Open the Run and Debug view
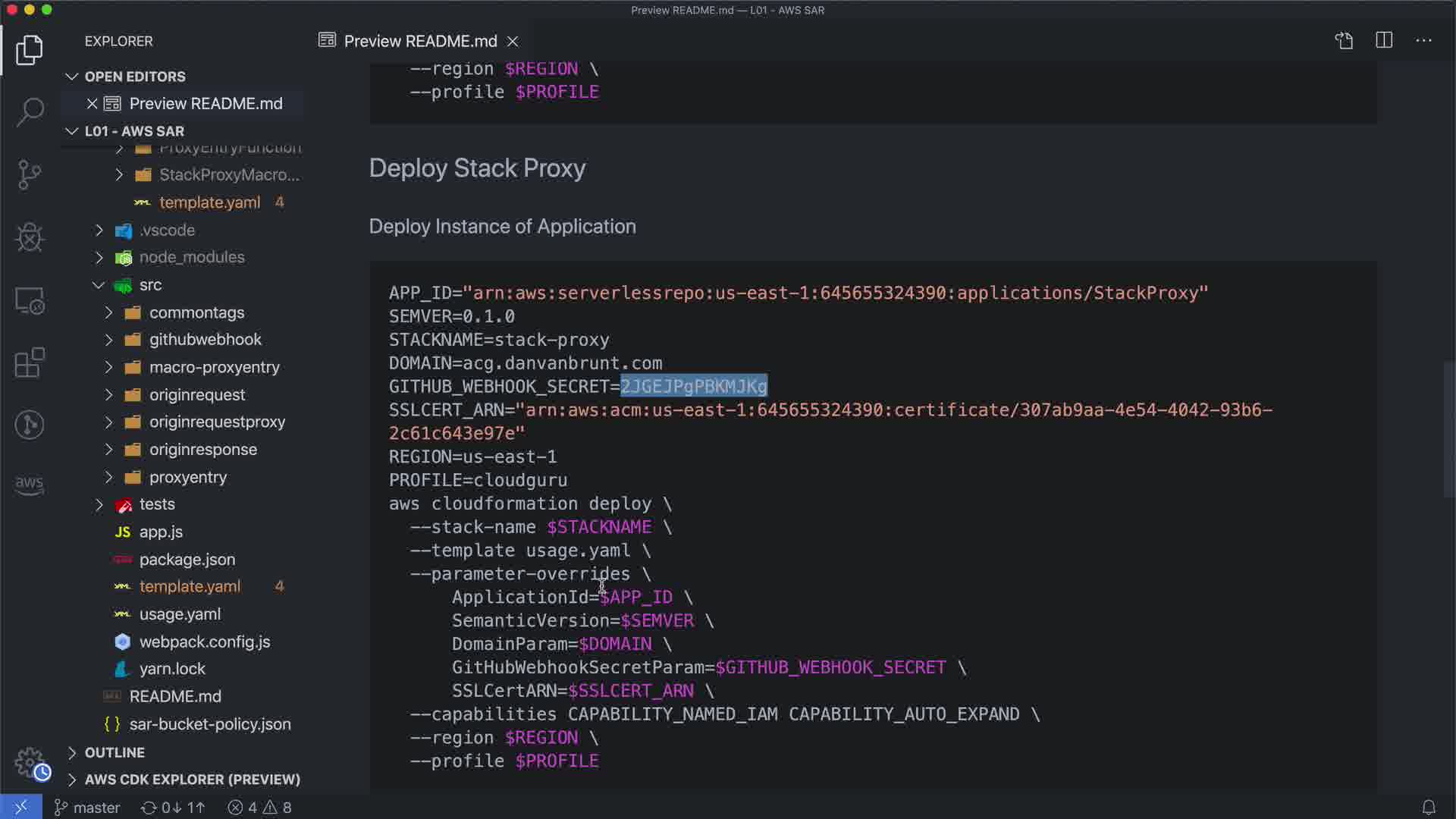1456x819 pixels. [30, 237]
